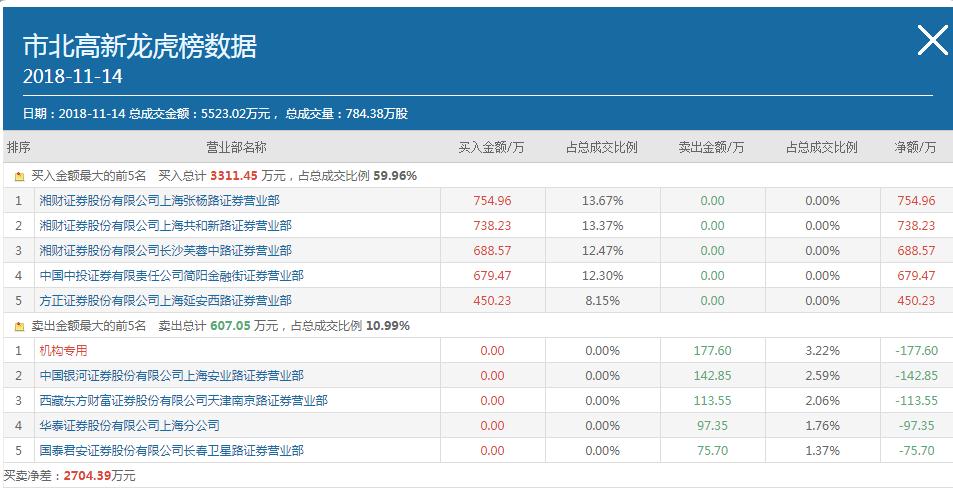Viewport: 953px width, 489px height.
Task: Click the 营业部名称 column header
Action: point(236,147)
